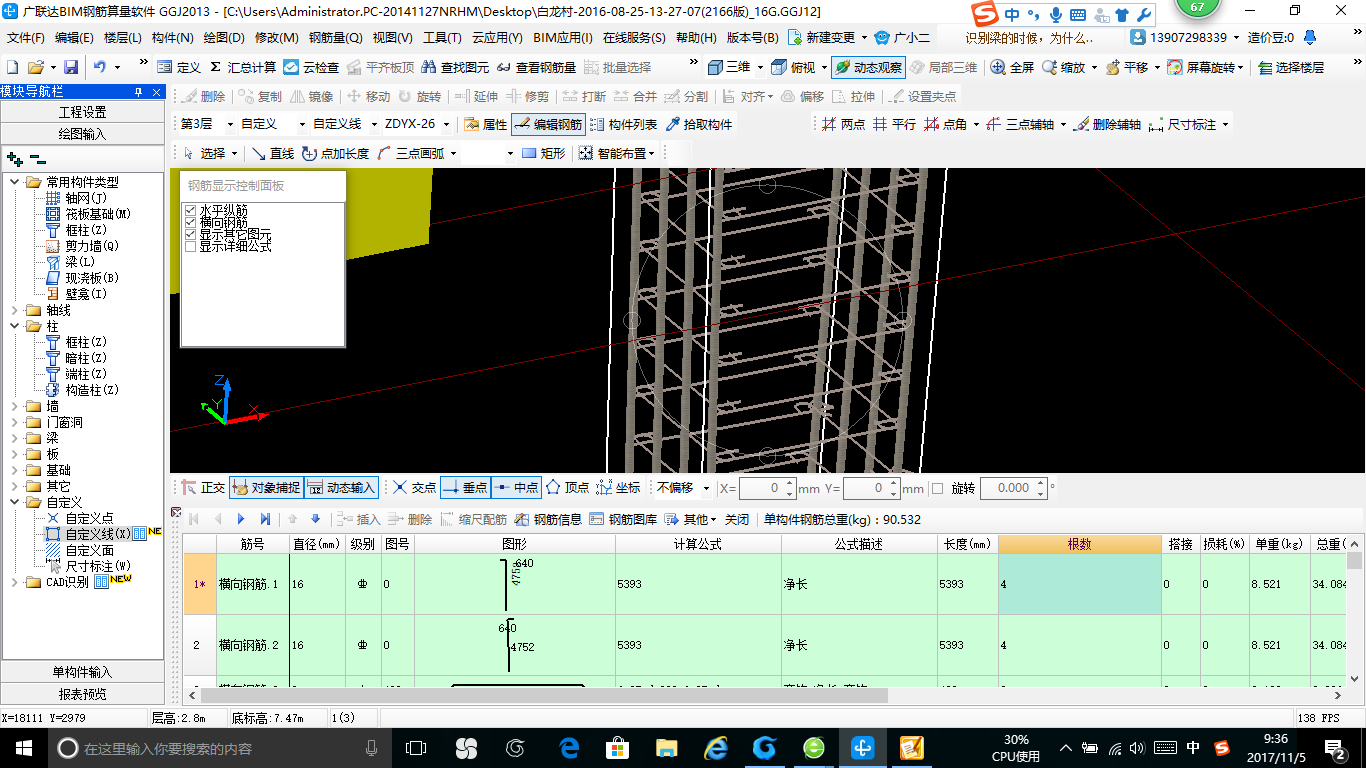Toggle 垂点 perpendicular snap
Image resolution: width=1366 pixels, height=768 pixels.
point(464,488)
